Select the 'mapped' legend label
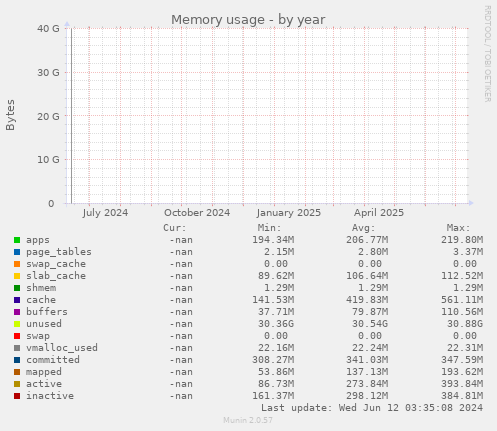497x431 pixels. [44, 372]
